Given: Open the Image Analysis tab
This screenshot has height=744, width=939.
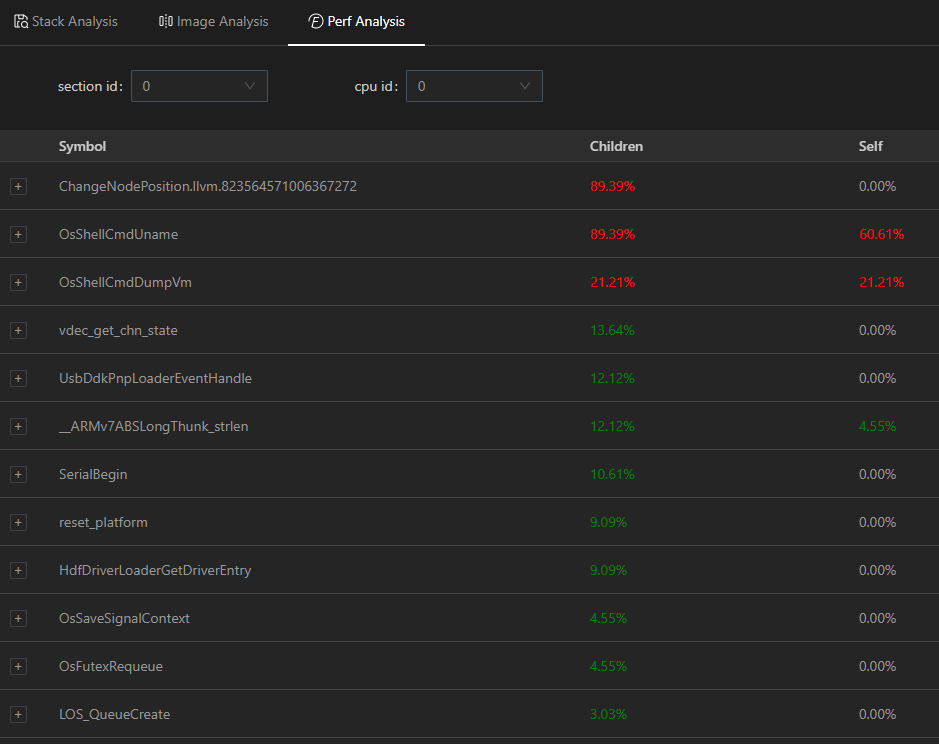Looking at the screenshot, I should [213, 22].
